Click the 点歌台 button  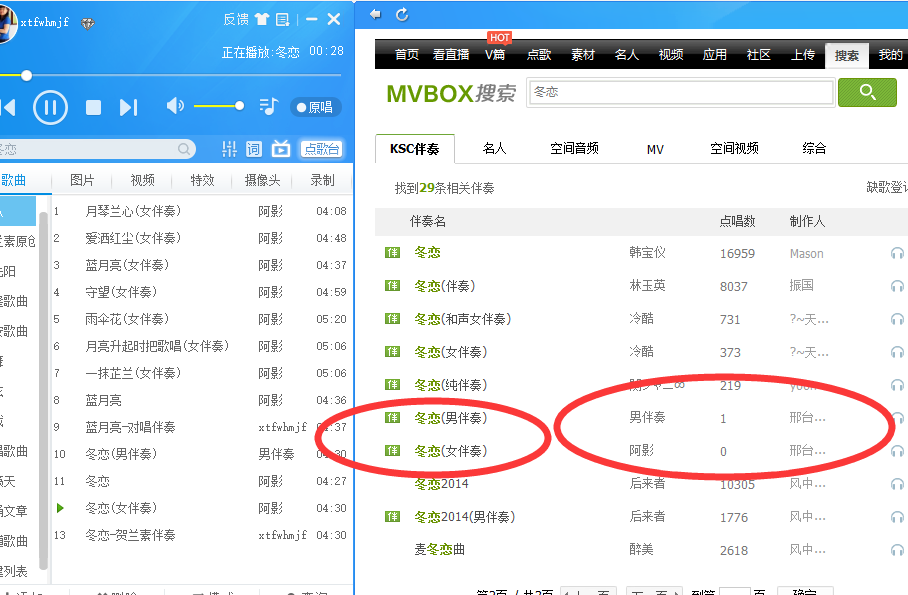click(321, 149)
